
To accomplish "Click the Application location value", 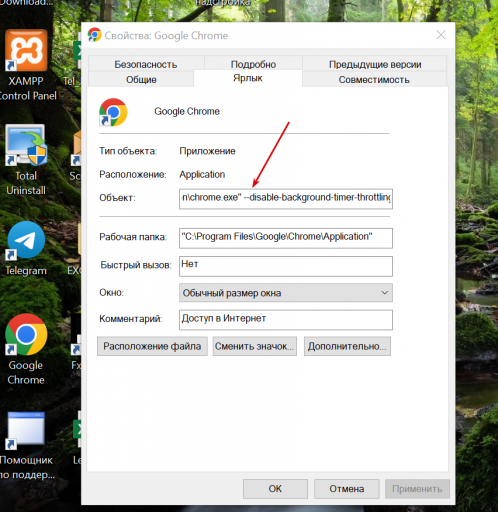I will coord(202,174).
